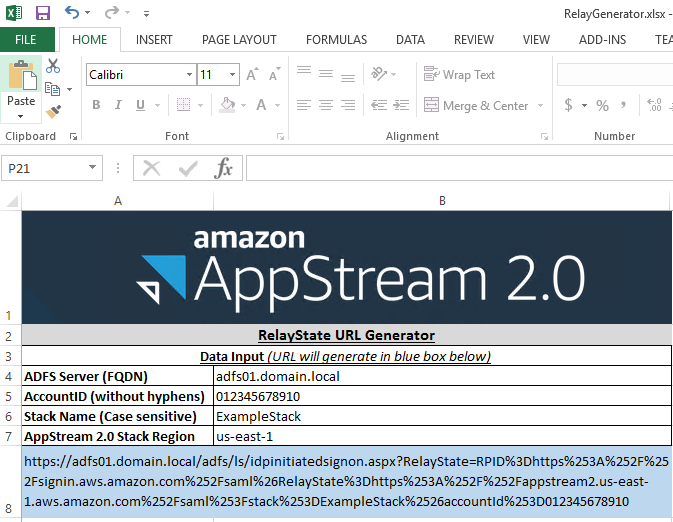Click Middle Align icon

[x=326, y=74]
